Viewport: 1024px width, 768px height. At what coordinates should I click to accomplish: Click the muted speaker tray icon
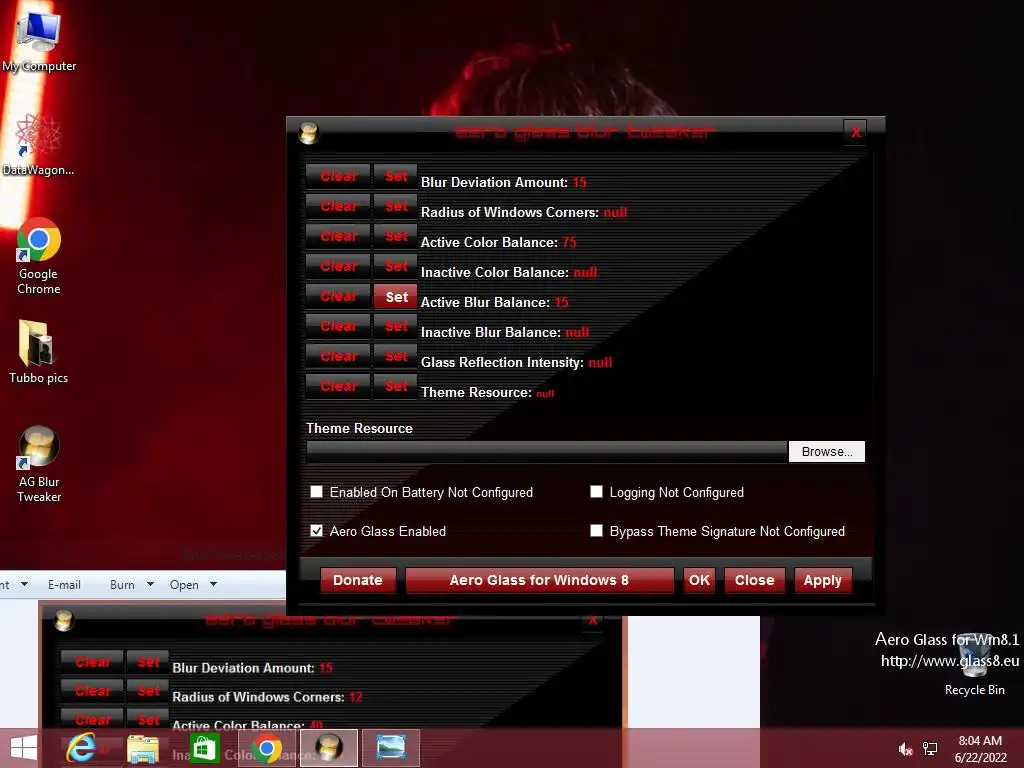pyautogui.click(x=905, y=749)
